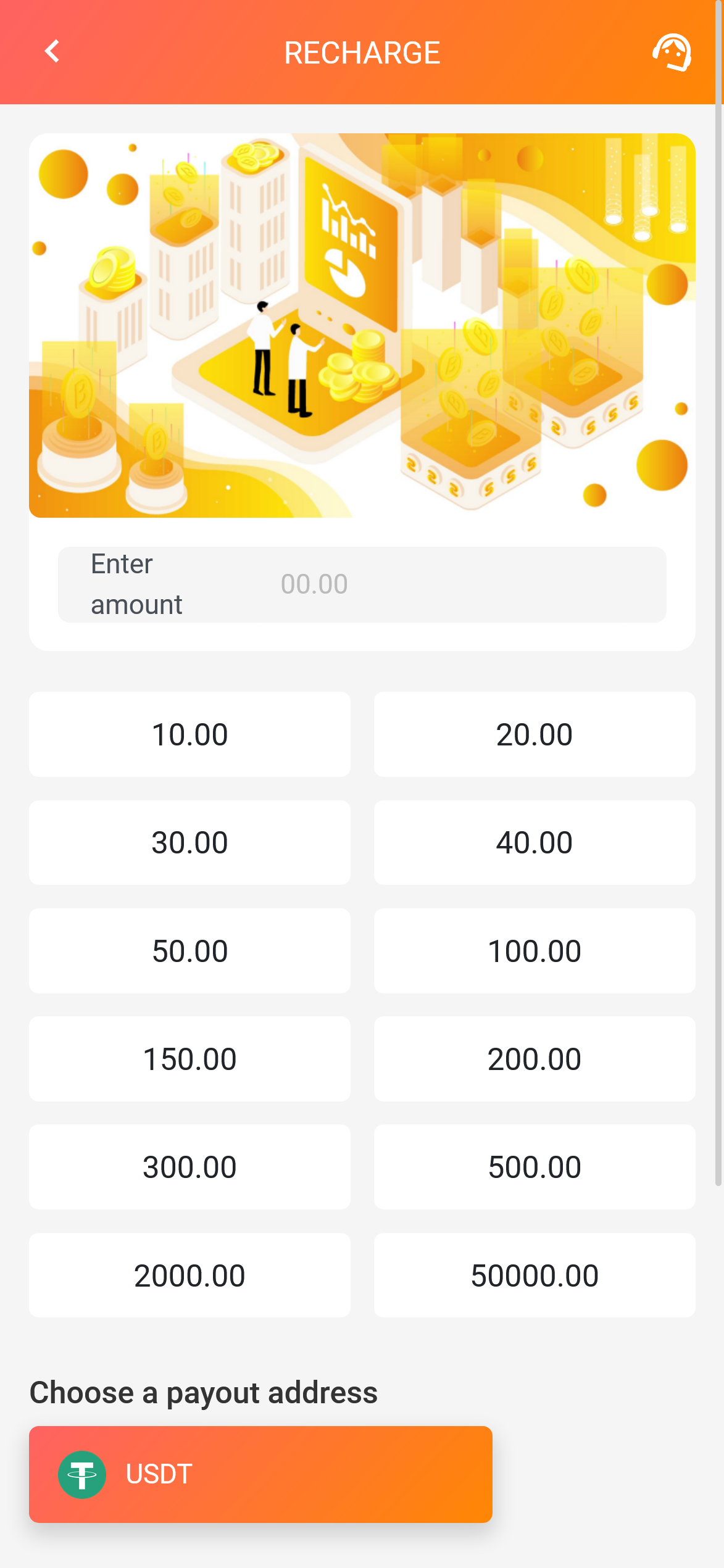The image size is (724, 1568).
Task: Set recharge amount to 300.00
Action: tap(189, 1167)
